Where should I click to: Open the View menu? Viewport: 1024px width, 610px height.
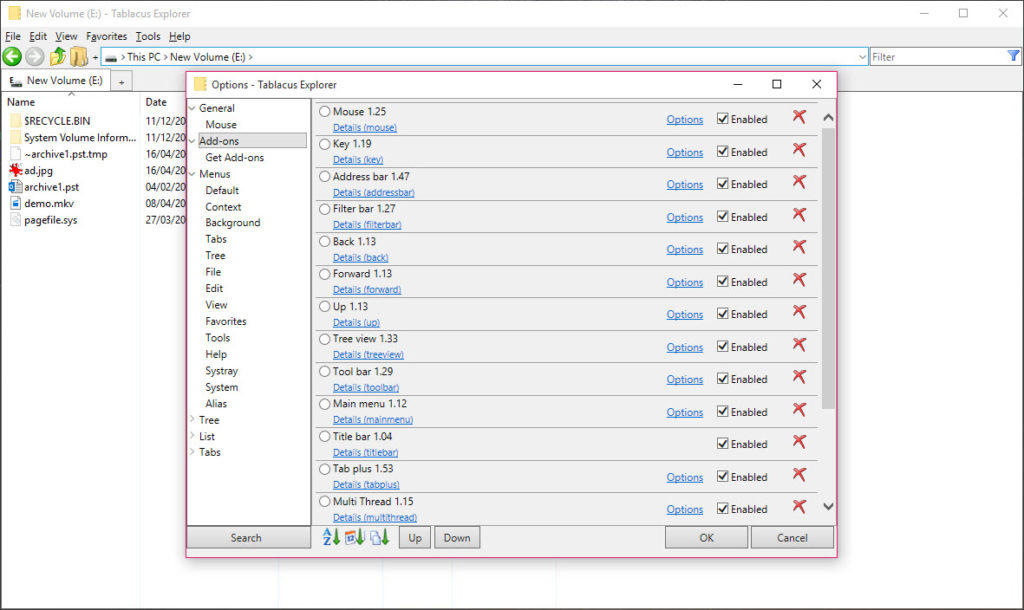(66, 37)
